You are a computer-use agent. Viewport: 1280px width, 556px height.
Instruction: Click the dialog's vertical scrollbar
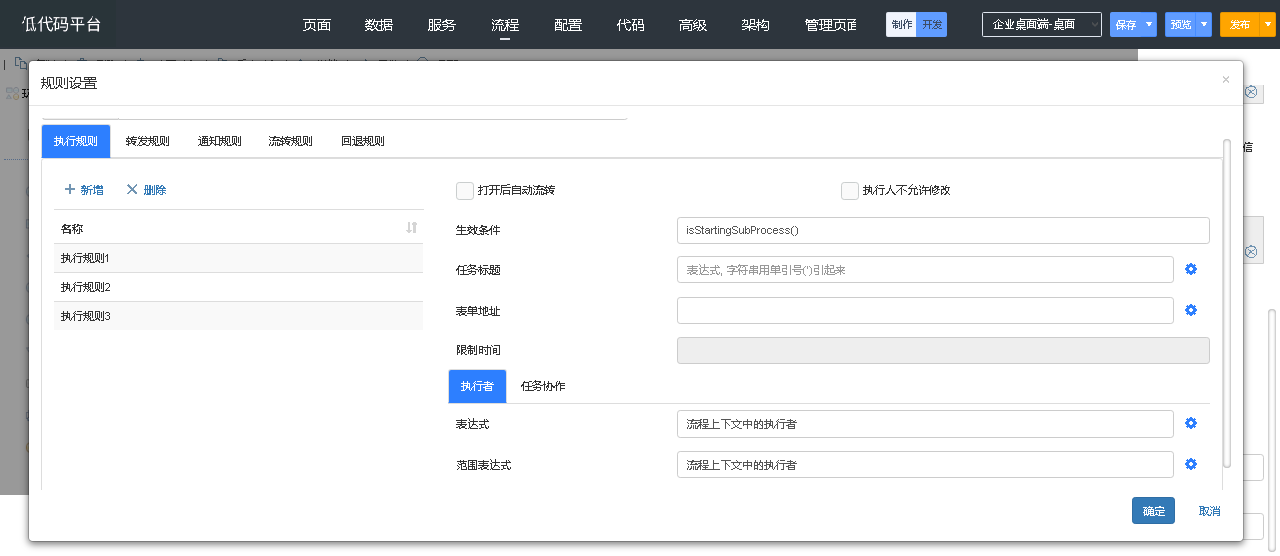pos(1227,300)
